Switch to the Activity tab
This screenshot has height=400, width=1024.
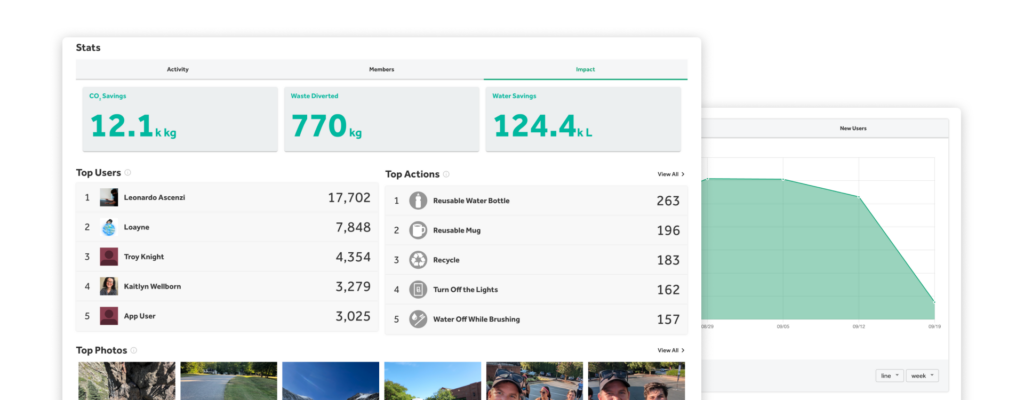(x=178, y=69)
